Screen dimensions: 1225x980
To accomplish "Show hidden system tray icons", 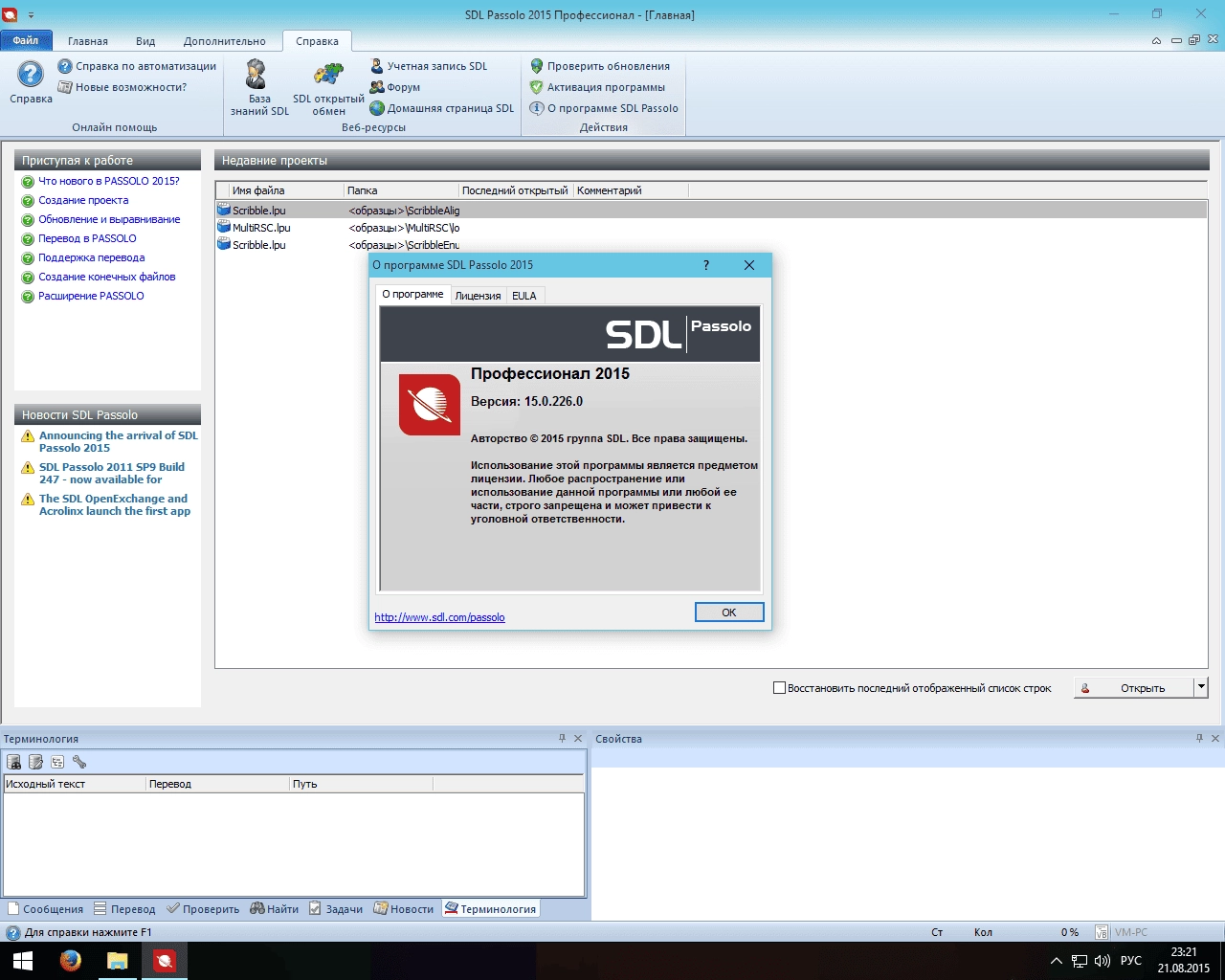I will pos(1057,961).
